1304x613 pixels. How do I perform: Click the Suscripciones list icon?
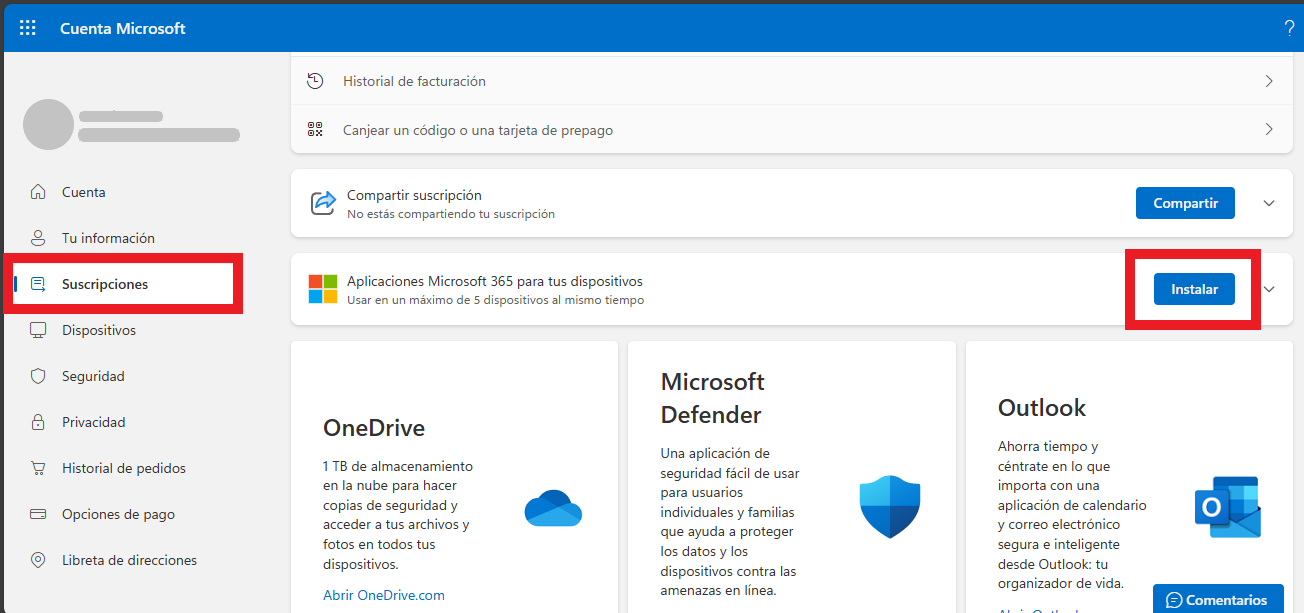[x=38, y=284]
